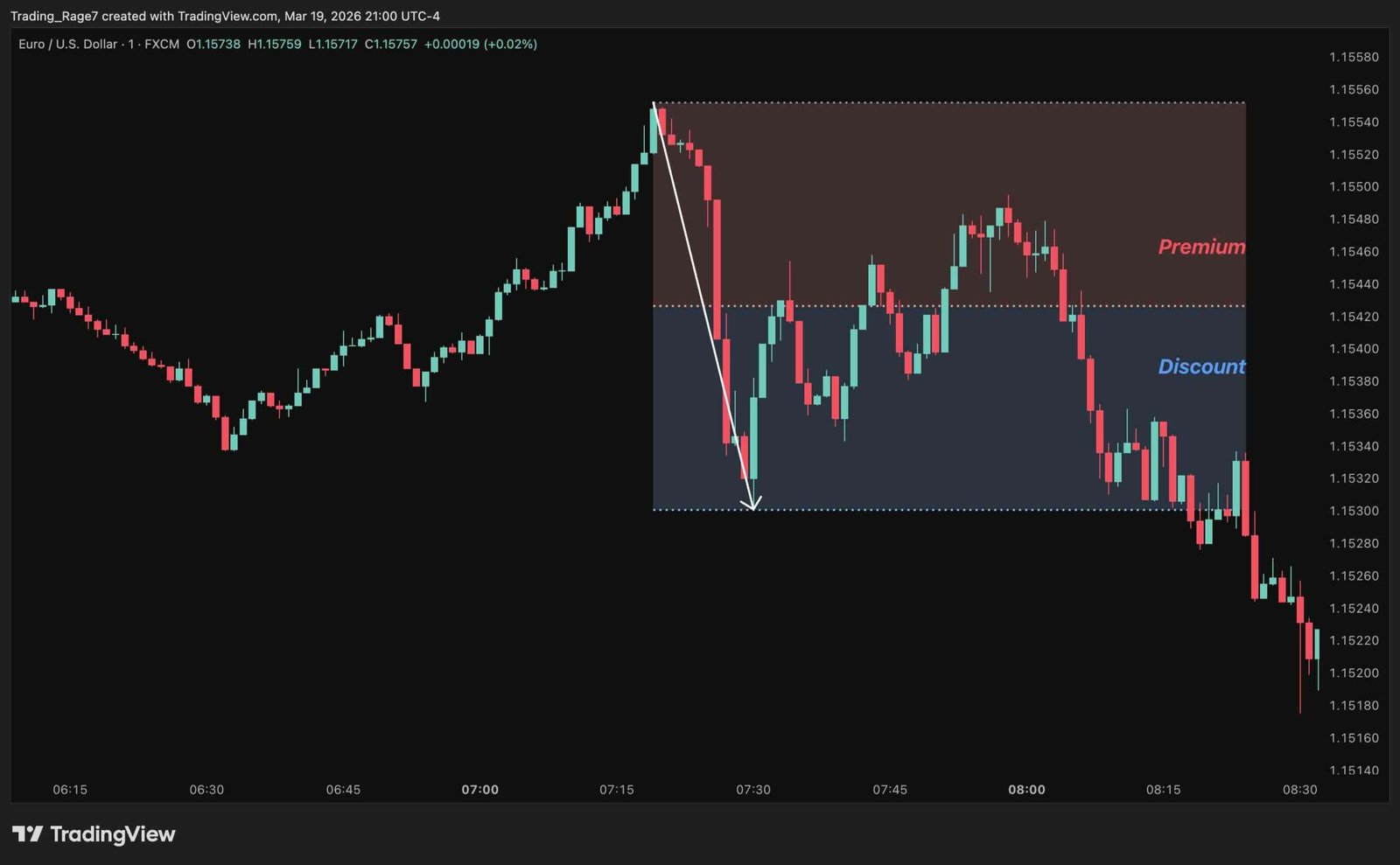Click the 1.15580 price scale label
Viewport: 1400px width, 865px height.
click(1354, 57)
